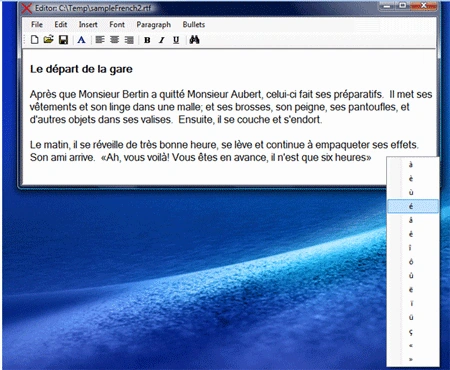Click the title bar text "Editor: C:\Temp\sampleFrench2.rtf"
The width and height of the screenshot is (450, 370).
tap(93, 8)
